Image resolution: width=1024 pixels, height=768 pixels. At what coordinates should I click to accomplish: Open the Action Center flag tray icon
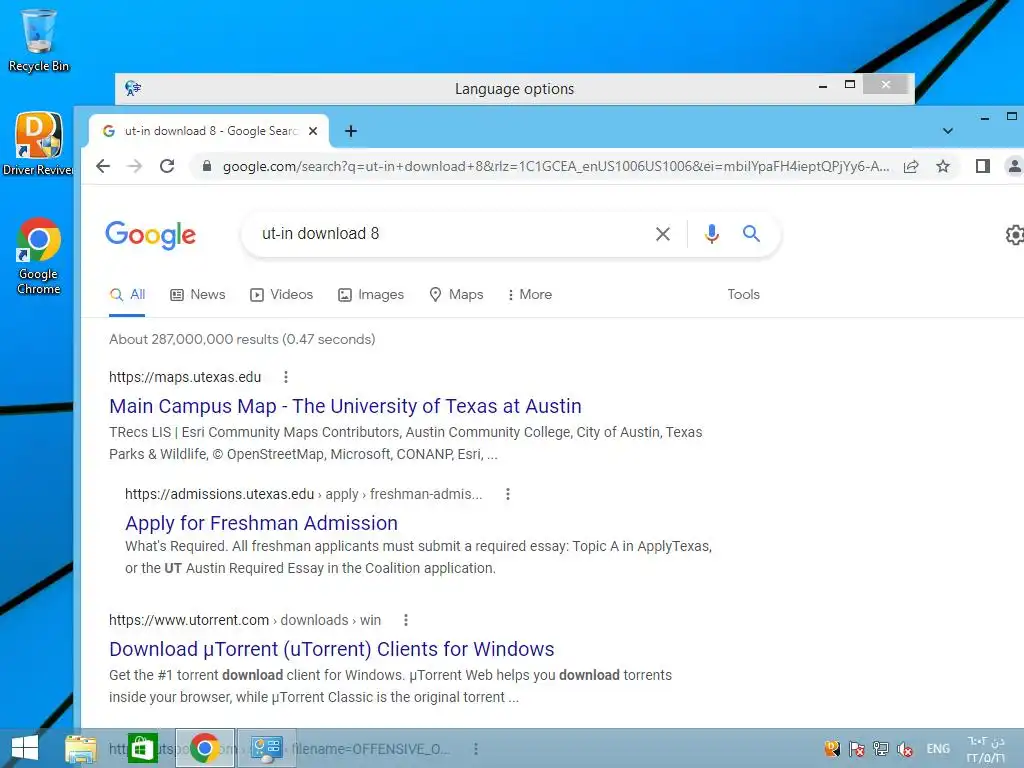click(857, 749)
